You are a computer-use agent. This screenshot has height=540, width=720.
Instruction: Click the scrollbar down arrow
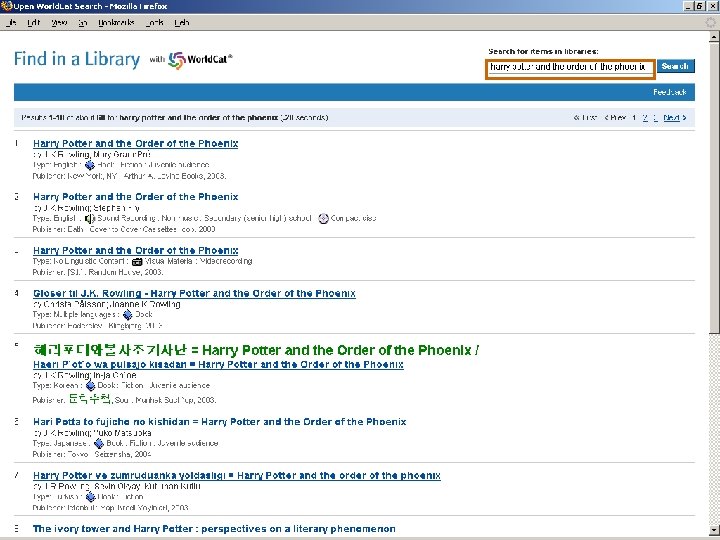(x=714, y=529)
